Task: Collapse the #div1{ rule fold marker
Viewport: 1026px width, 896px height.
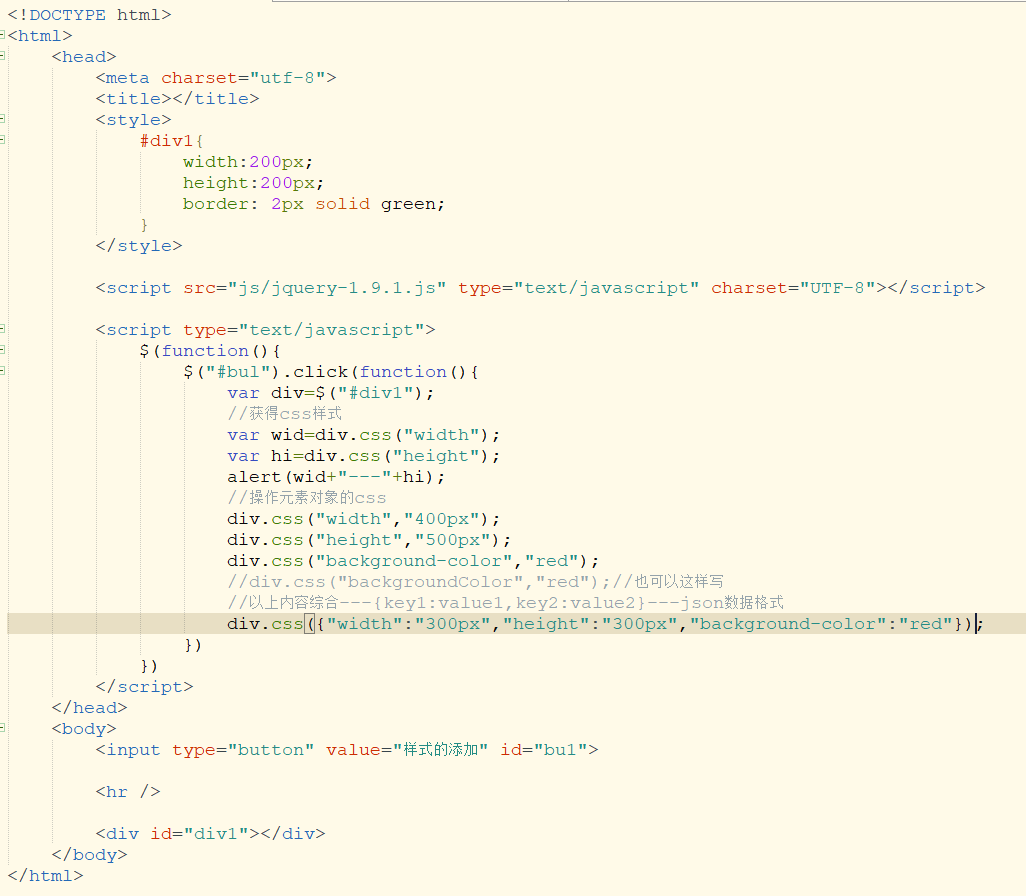Action: click(x=3, y=139)
